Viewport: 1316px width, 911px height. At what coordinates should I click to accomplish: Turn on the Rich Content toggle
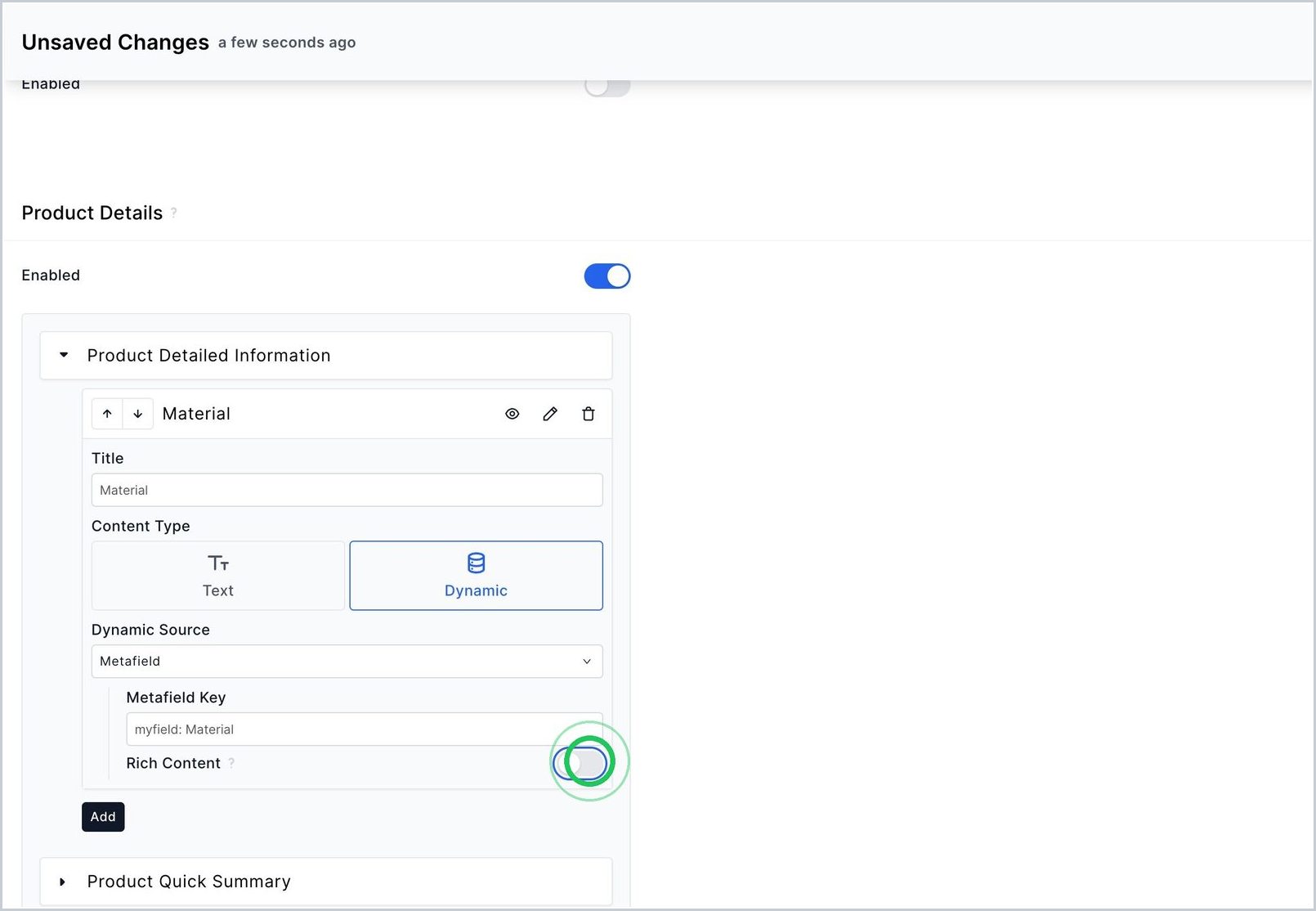click(x=580, y=763)
